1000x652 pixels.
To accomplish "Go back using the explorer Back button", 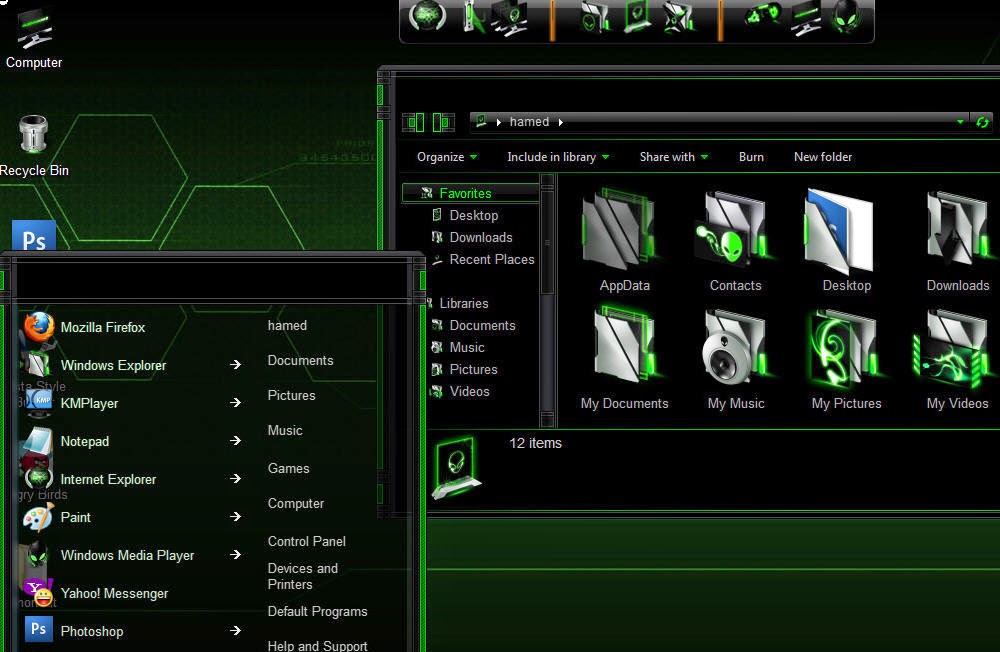I will [413, 122].
